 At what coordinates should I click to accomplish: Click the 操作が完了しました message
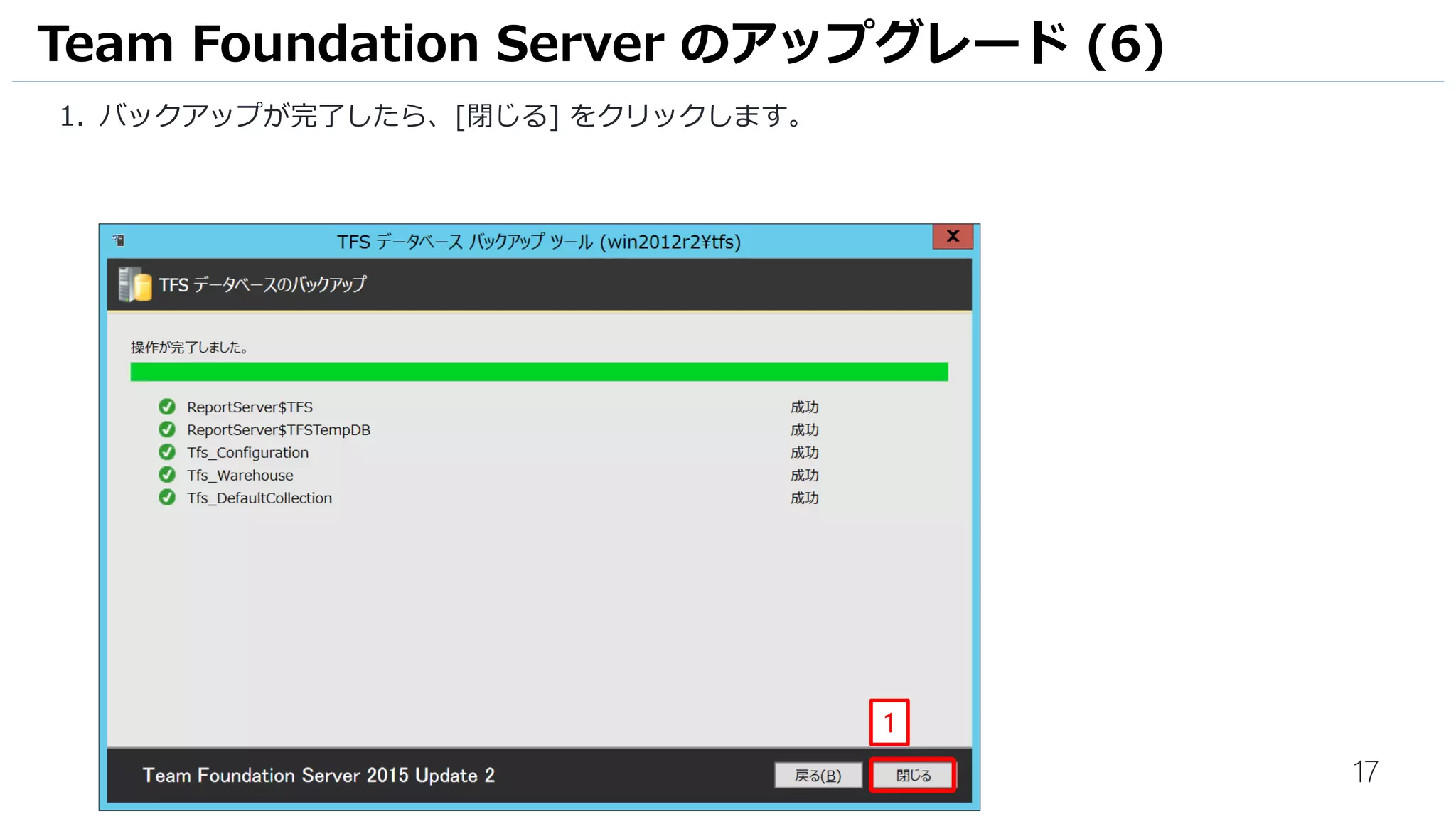pos(189,348)
